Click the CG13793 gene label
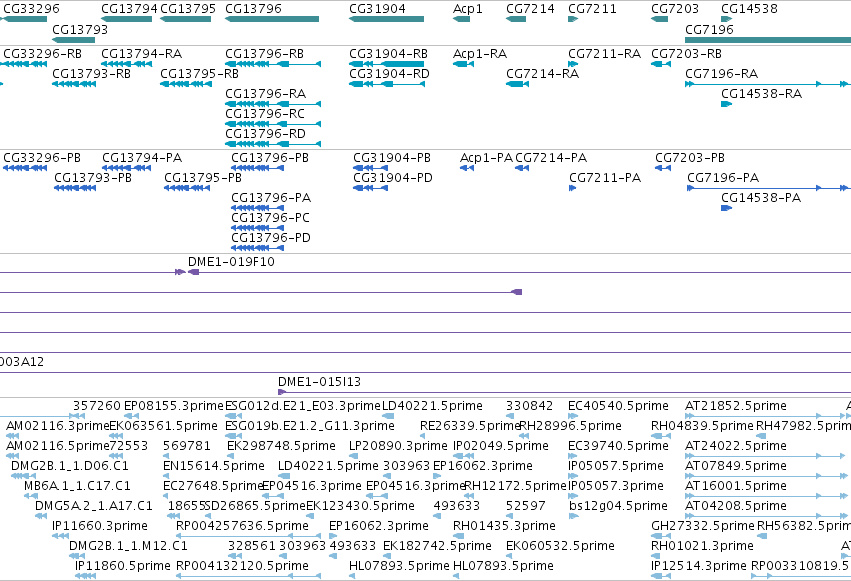The image size is (851, 581). tap(80, 29)
